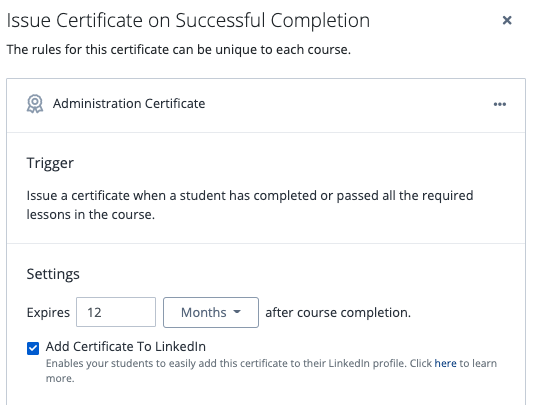The height and width of the screenshot is (405, 535).
Task: Click the subtitle about rules for this certificate
Action: coord(179,50)
